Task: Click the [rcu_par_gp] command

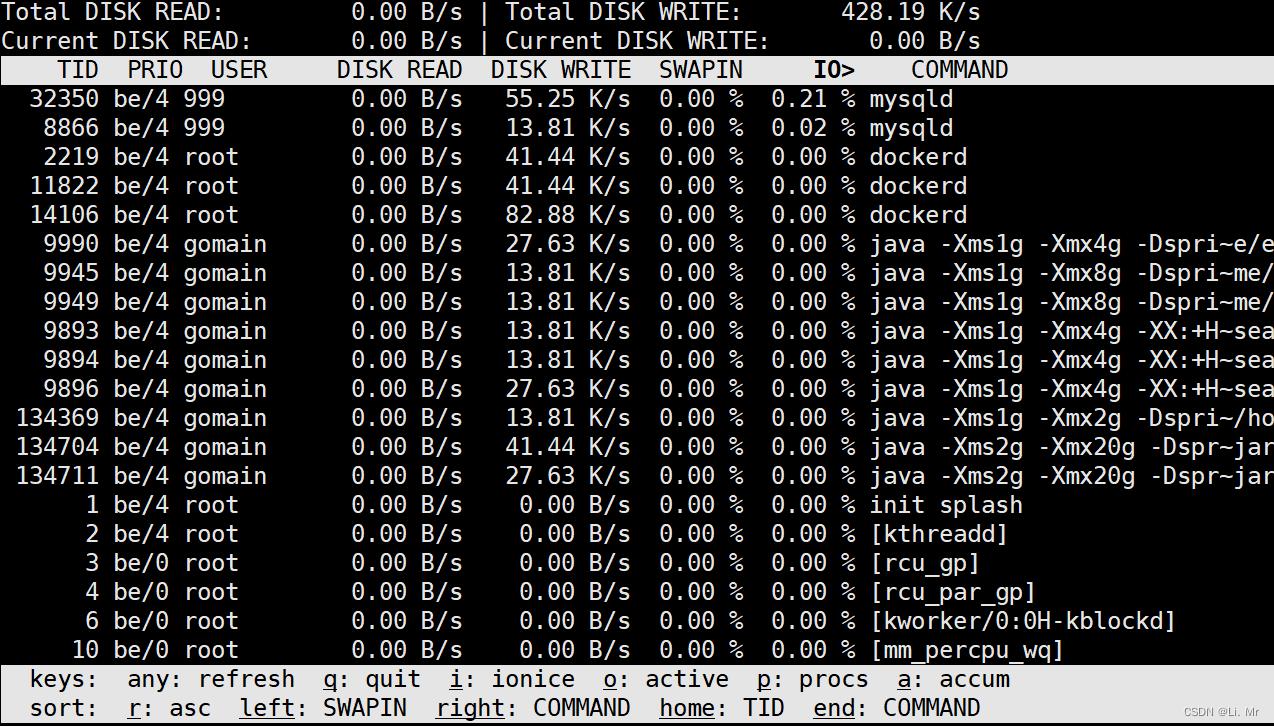Action: pos(953,592)
